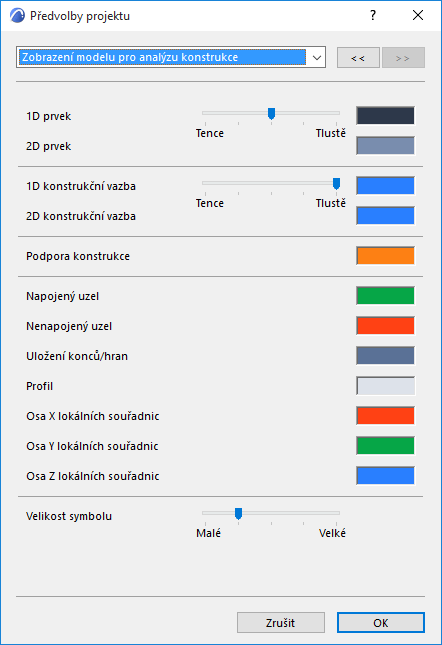This screenshot has width=442, height=645.
Task: Click the Podpora konstrukce label
Action: [78, 256]
